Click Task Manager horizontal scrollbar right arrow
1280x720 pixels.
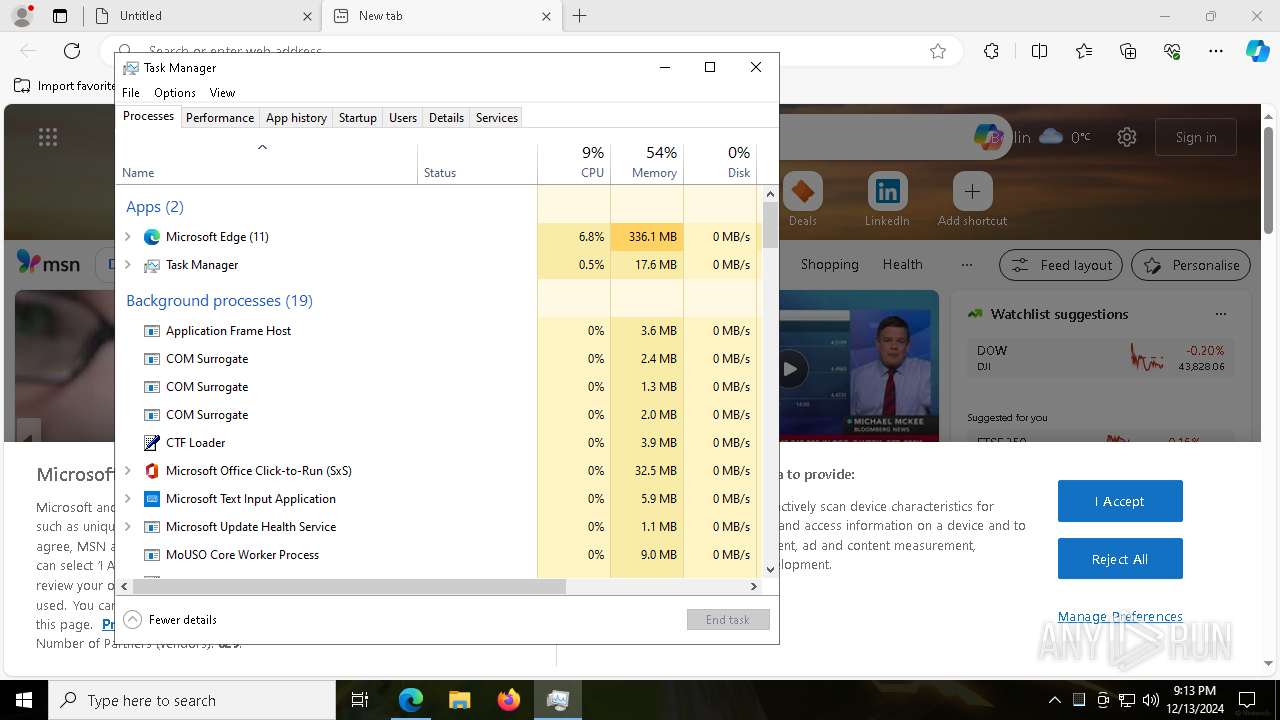coord(754,586)
